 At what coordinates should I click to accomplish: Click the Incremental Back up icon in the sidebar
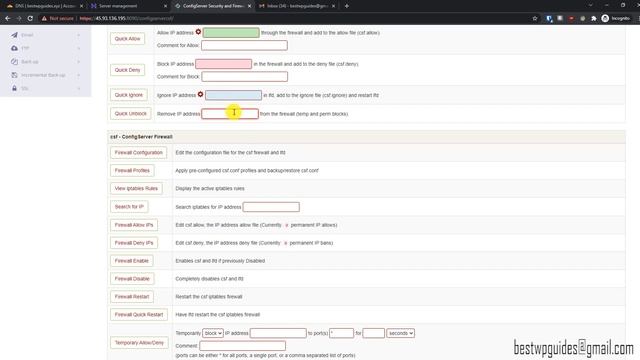[14, 75]
